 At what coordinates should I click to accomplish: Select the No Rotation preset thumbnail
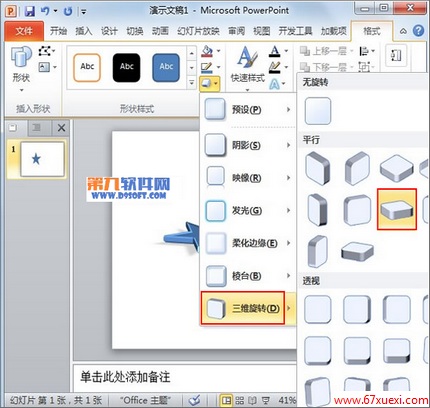point(318,111)
